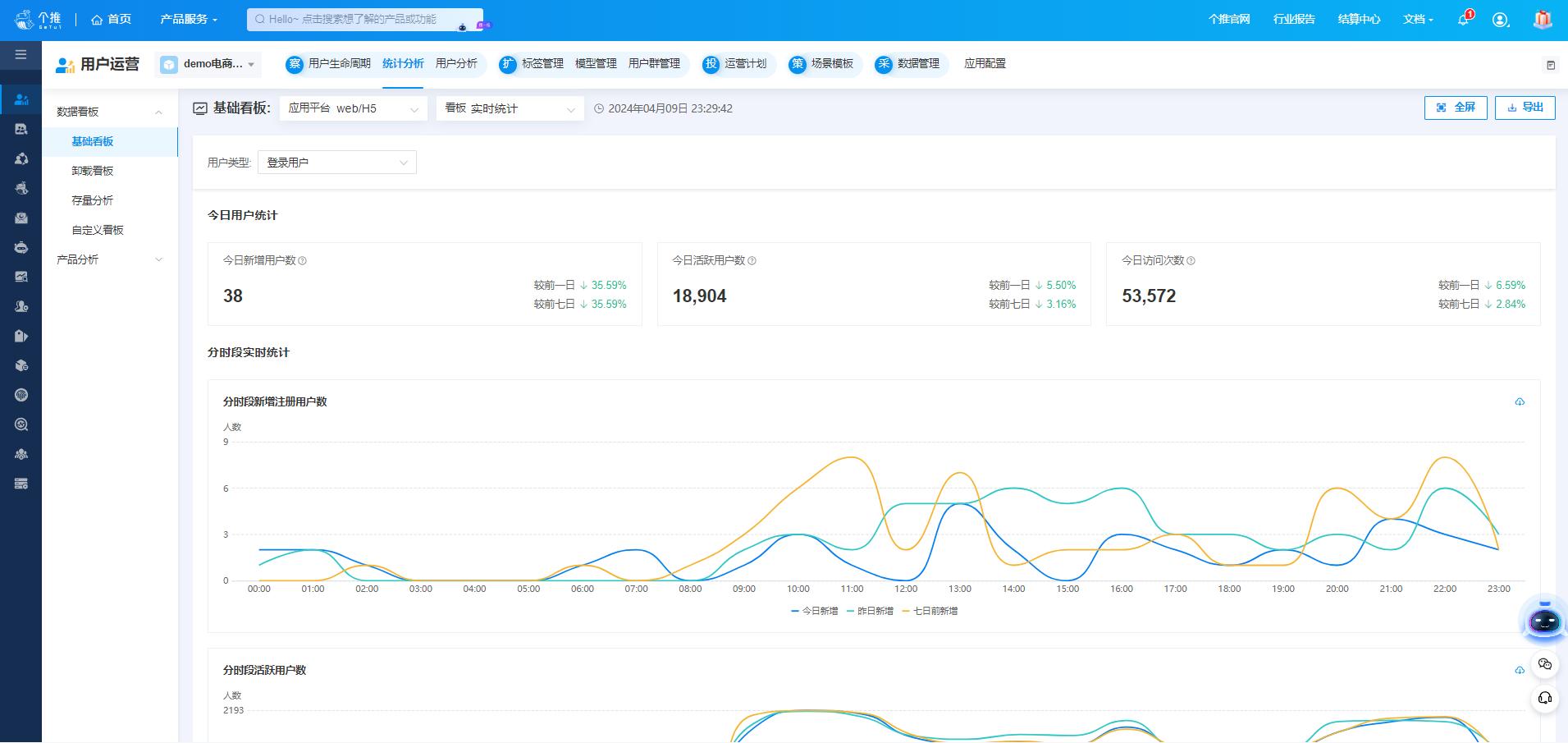Toggle the 七日前新增 legend series

[x=930, y=611]
